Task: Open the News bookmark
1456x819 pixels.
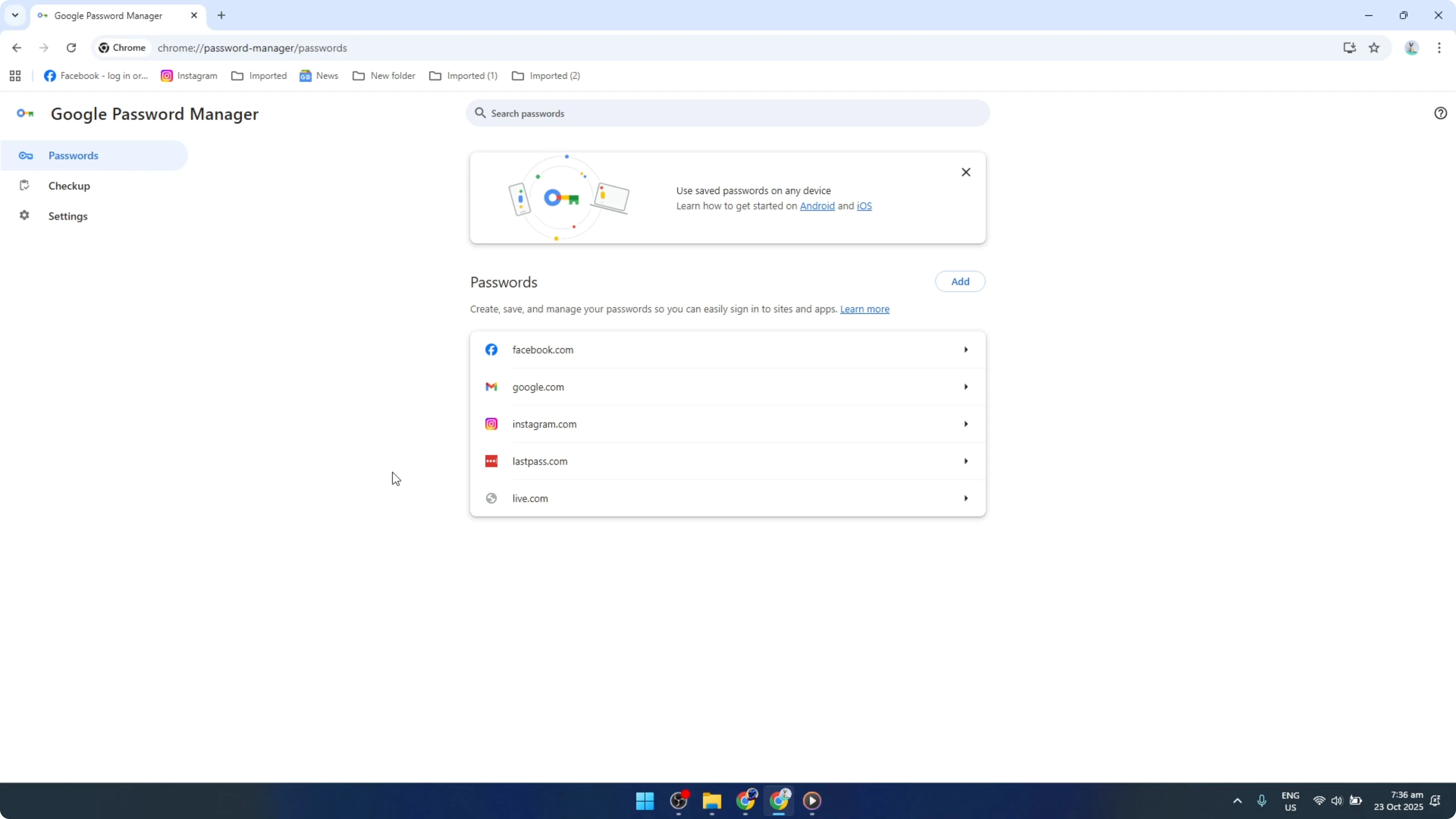Action: 319,76
